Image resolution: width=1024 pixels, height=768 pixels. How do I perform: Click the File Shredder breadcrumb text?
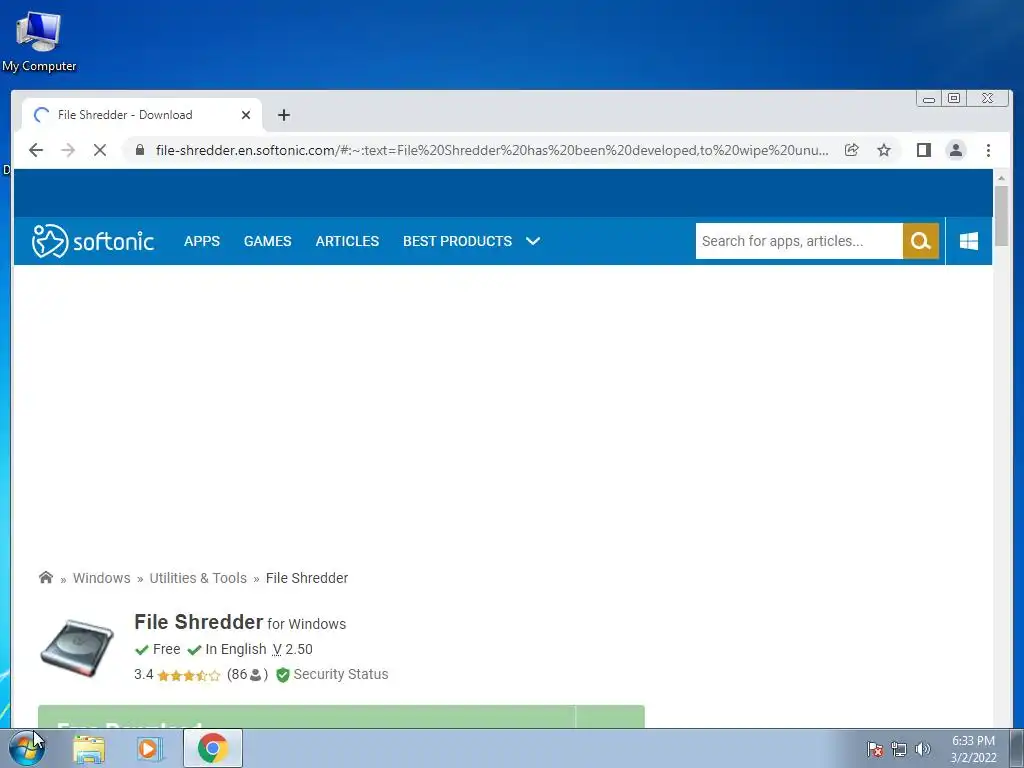[x=307, y=578]
